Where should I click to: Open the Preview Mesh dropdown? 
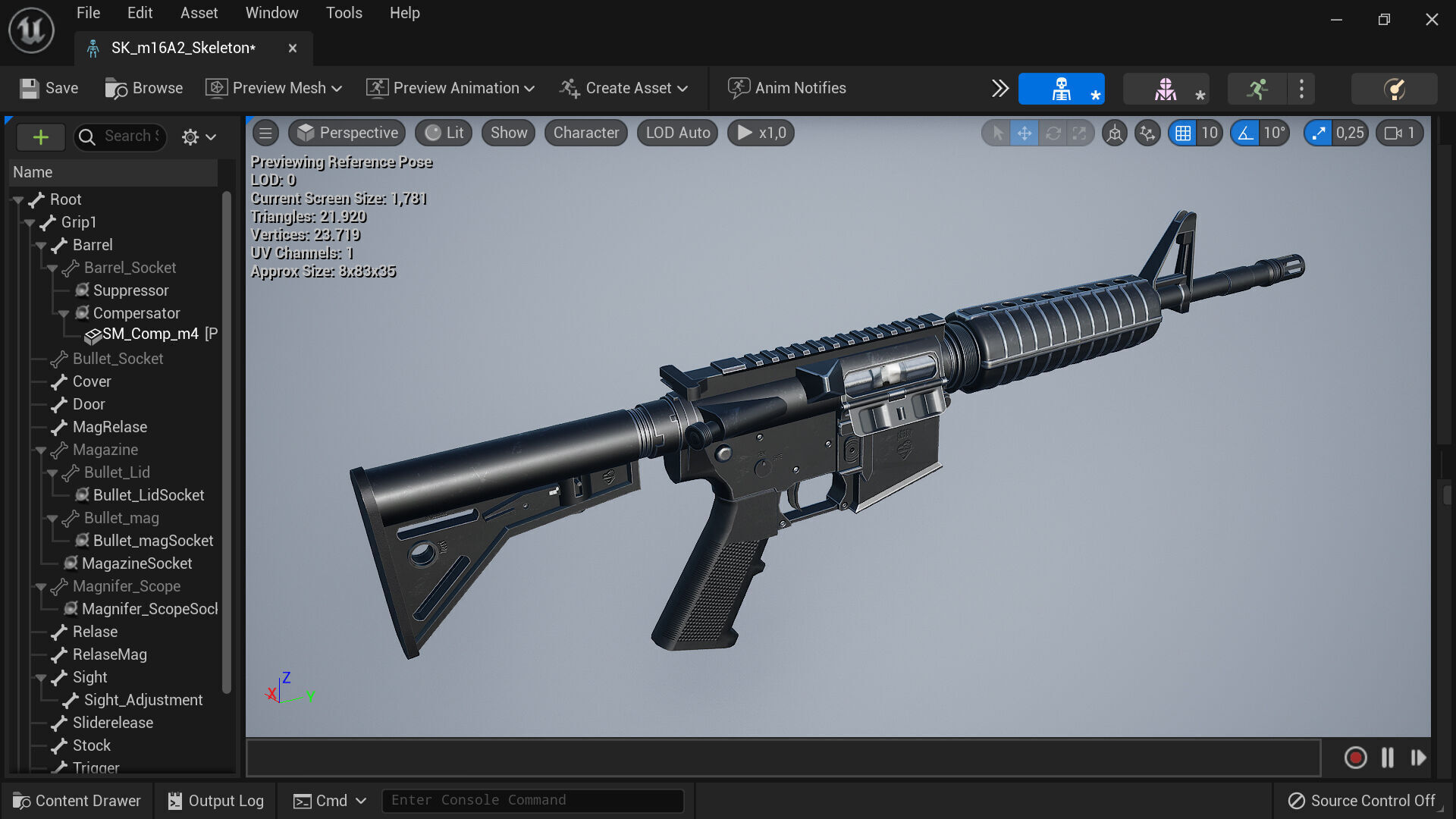(x=275, y=88)
